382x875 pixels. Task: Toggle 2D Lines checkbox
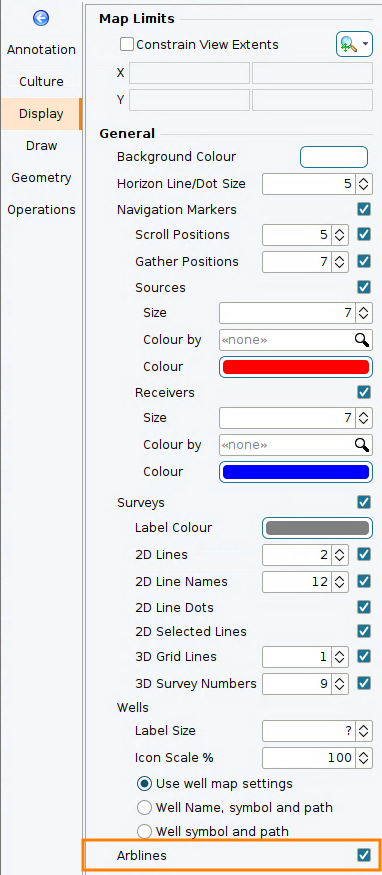click(x=364, y=555)
